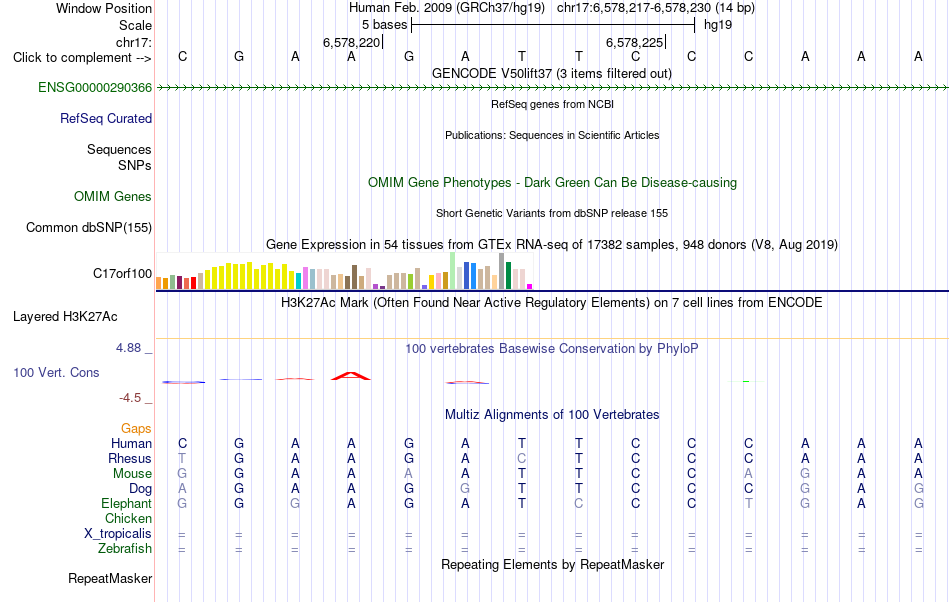
Task: Select the Dog alignment row label
Action: (x=140, y=489)
